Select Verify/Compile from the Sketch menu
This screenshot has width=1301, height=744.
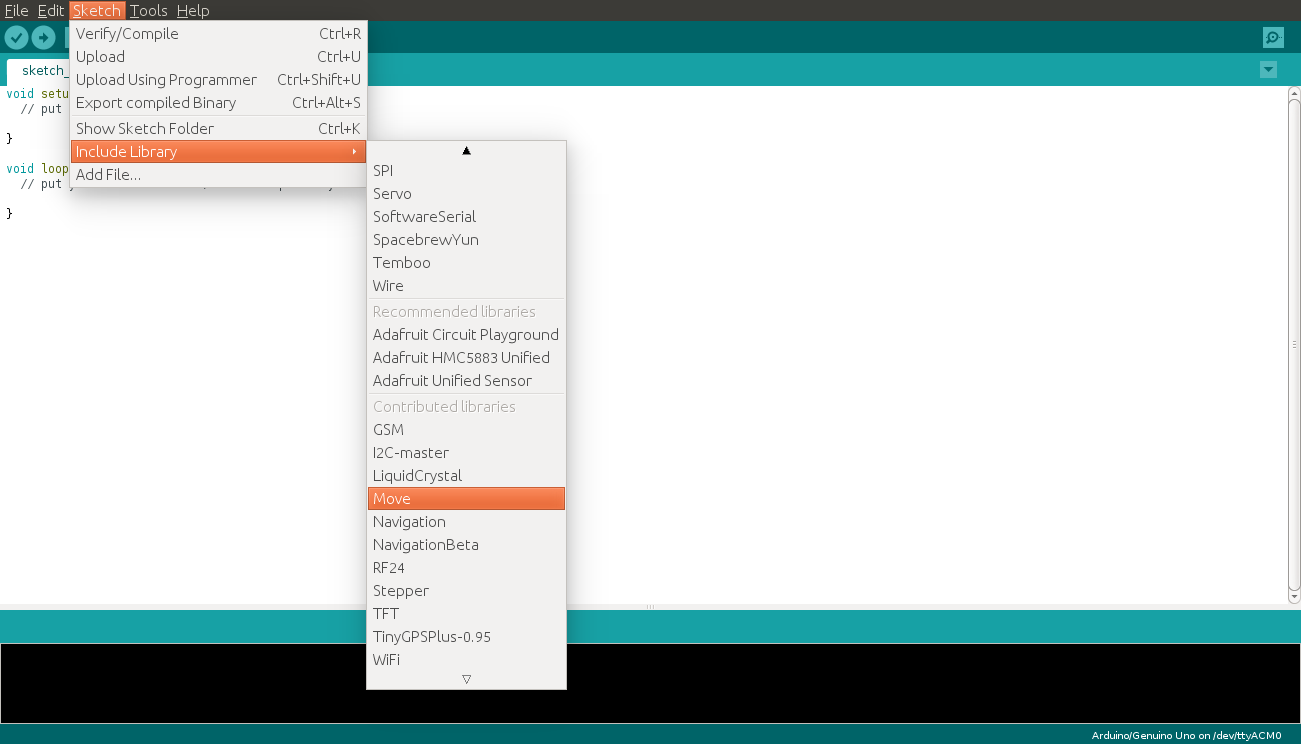[x=127, y=33]
